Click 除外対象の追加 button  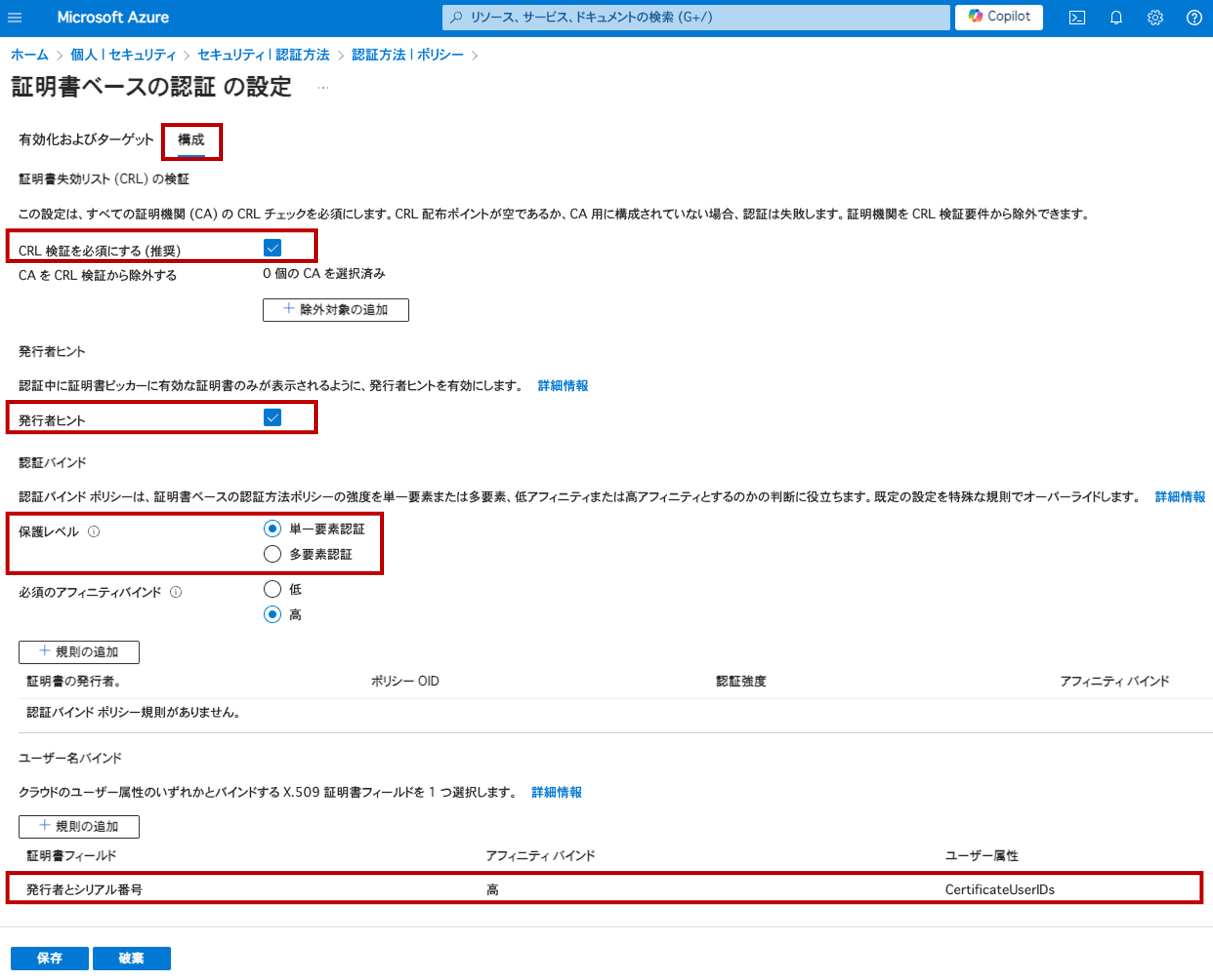tap(336, 310)
